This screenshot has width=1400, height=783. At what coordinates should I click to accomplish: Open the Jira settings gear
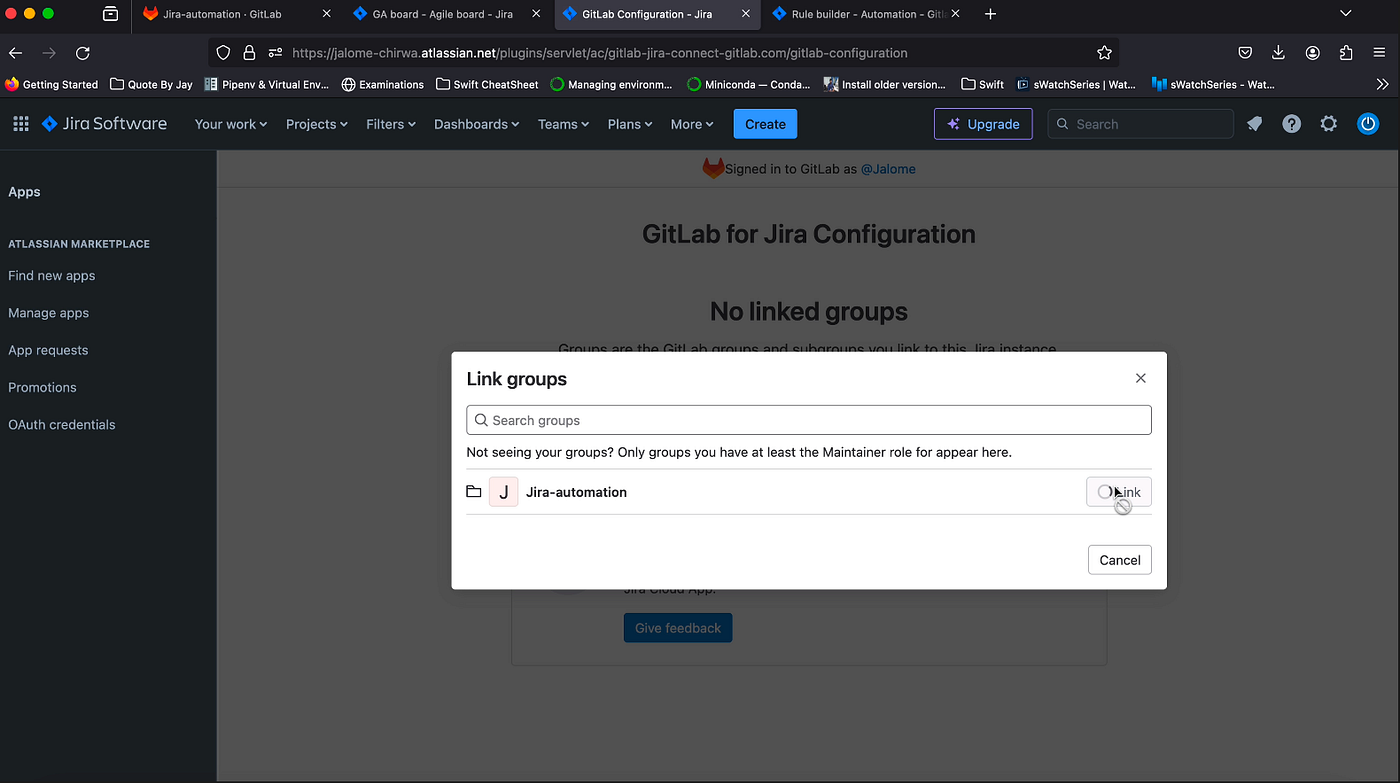pos(1328,124)
